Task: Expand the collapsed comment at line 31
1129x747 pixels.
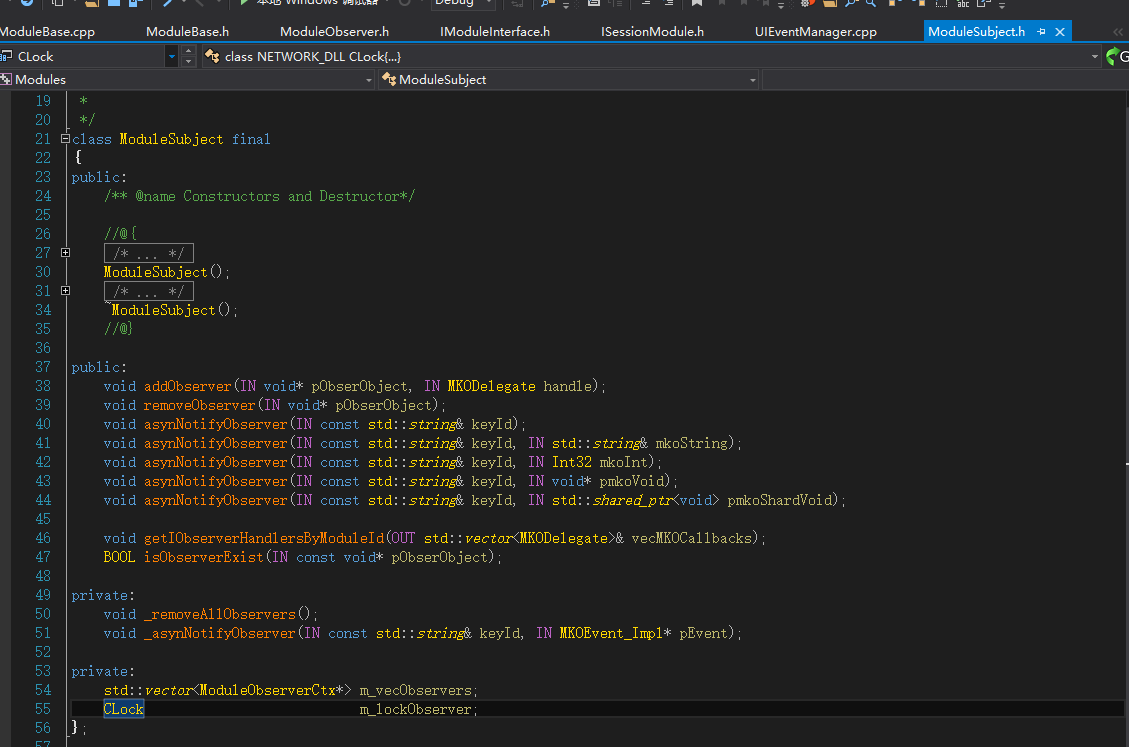Action: [66, 291]
